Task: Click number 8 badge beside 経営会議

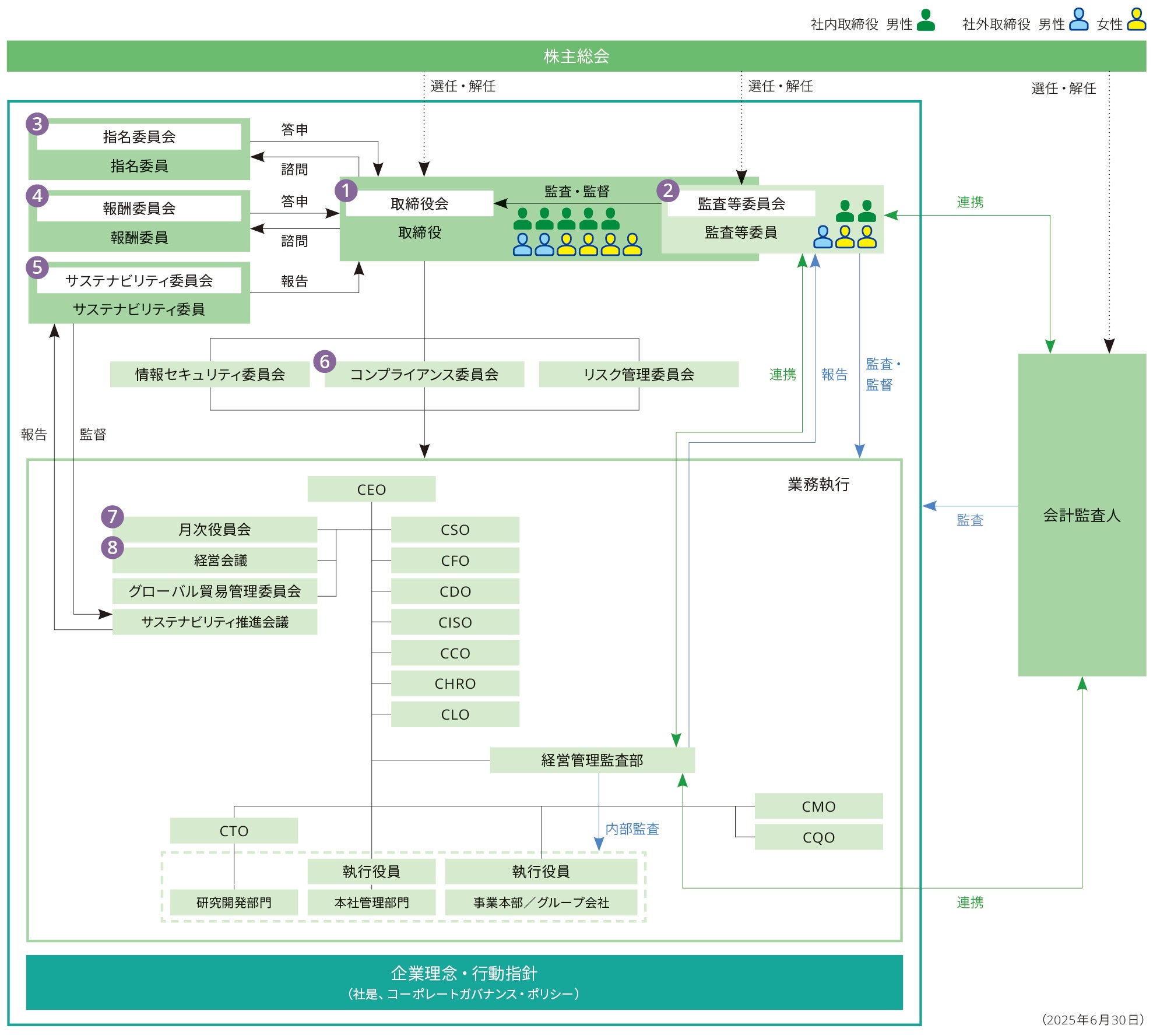Action: [x=113, y=547]
